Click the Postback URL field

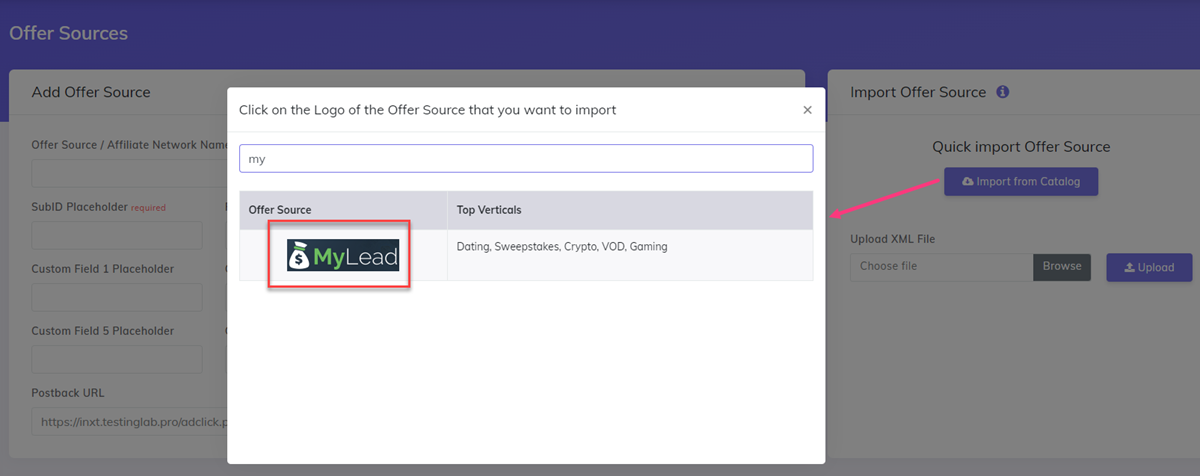pos(130,422)
